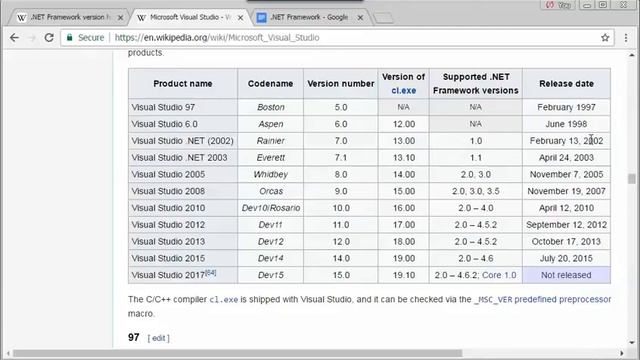Click vertical scrollbar thumb
Image resolution: width=640 pixels, height=360 pixels.
(x=632, y=179)
